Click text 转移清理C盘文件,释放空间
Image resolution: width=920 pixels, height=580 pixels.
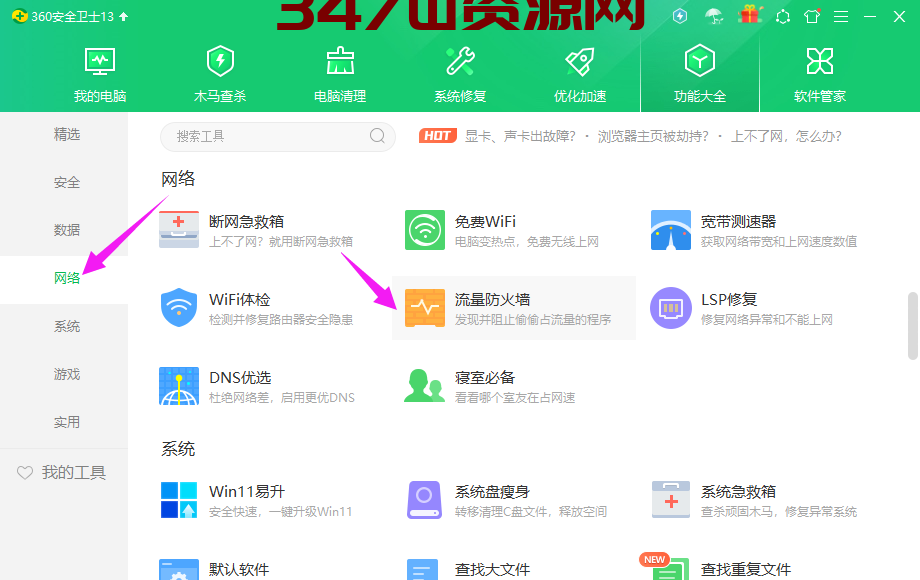pyautogui.click(x=530, y=511)
